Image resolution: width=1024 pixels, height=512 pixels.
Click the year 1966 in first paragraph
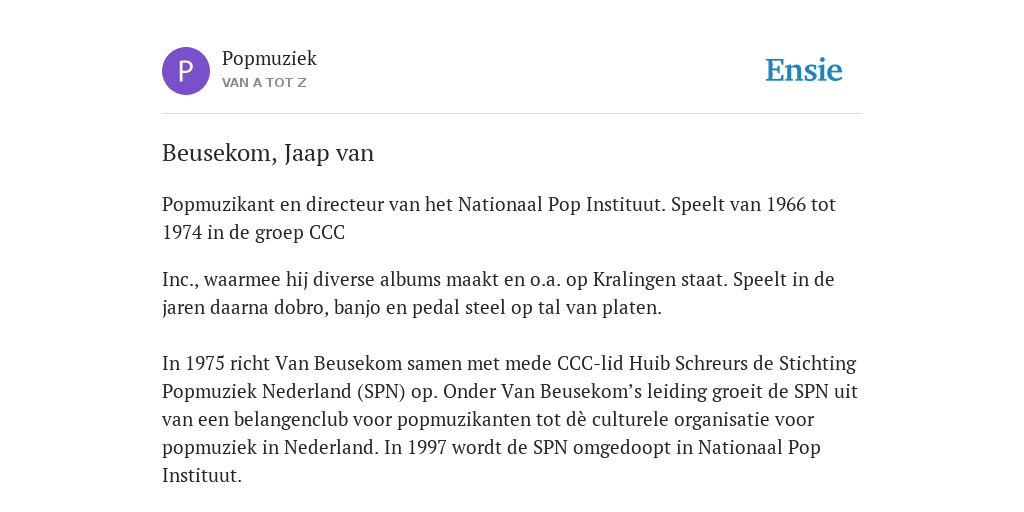(x=786, y=205)
